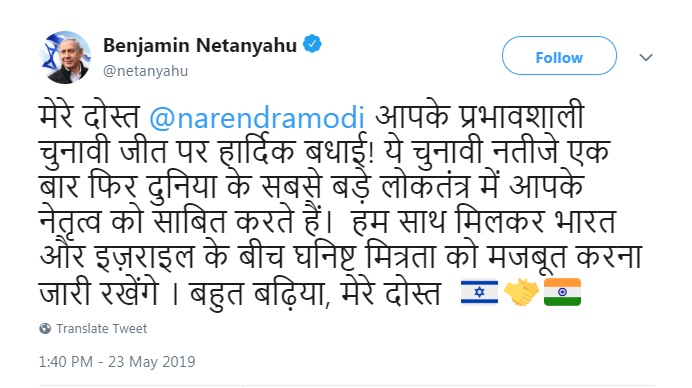Click the word इज़राइल in the tweet
Image resolution: width=692 pixels, height=388 pixels.
tap(144, 257)
